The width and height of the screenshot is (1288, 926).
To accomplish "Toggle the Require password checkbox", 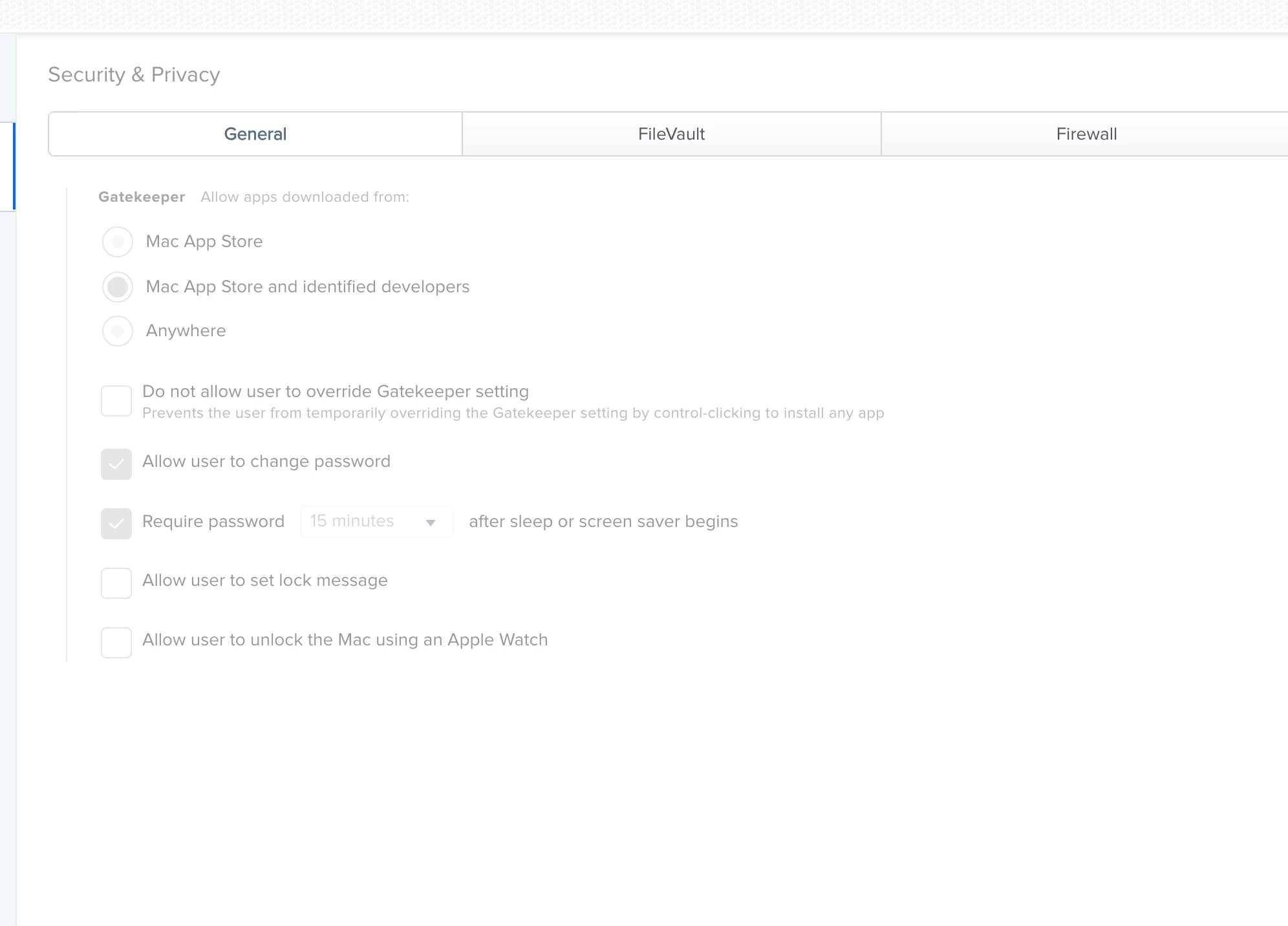I will 116,524.
